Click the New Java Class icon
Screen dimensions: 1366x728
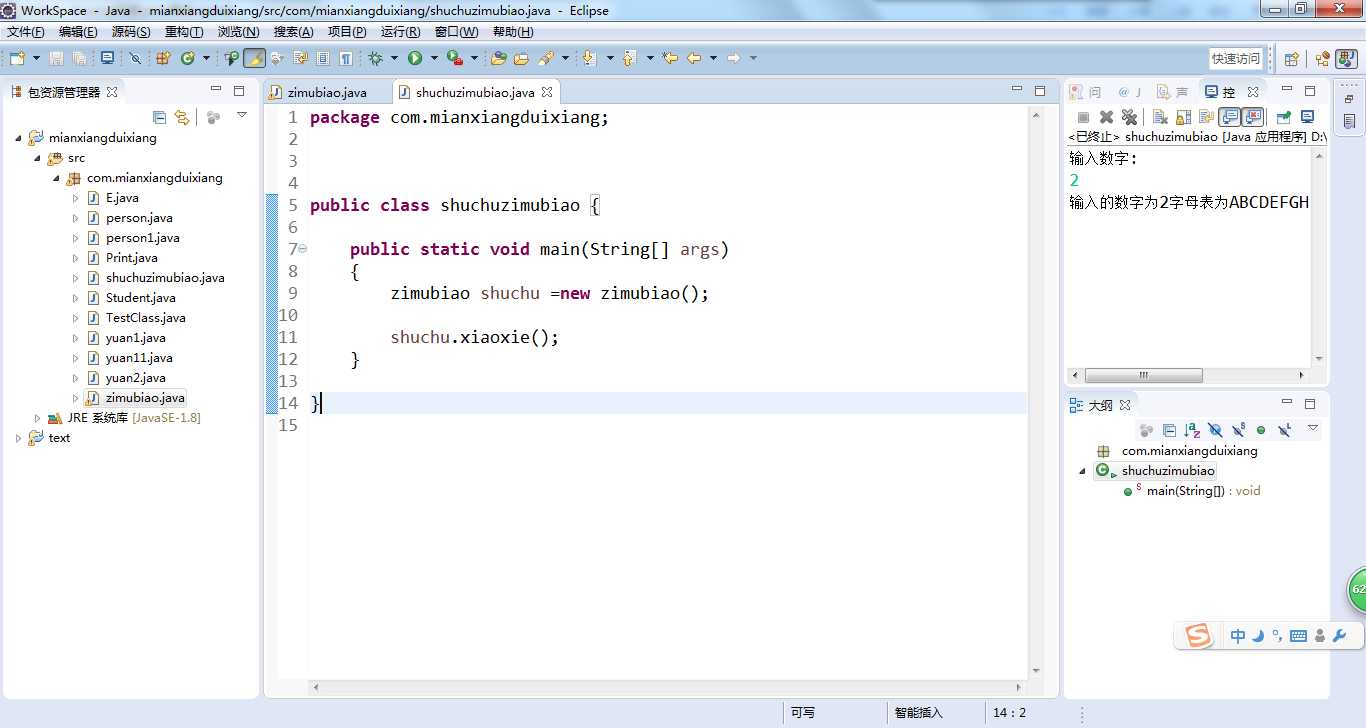coord(188,58)
